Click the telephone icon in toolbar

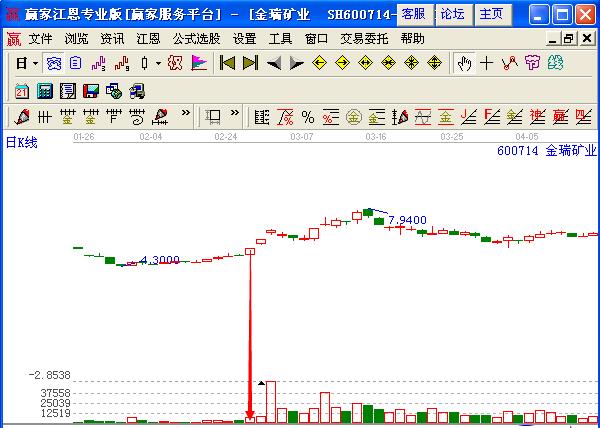(x=54, y=63)
